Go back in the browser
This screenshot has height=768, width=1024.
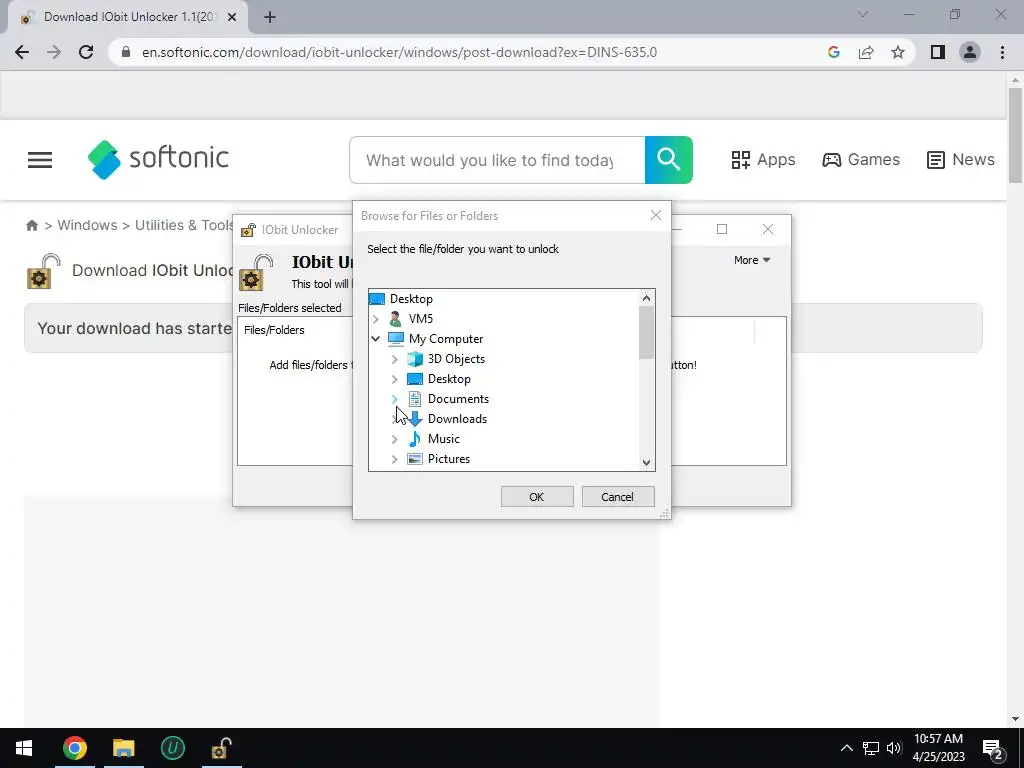[22, 52]
